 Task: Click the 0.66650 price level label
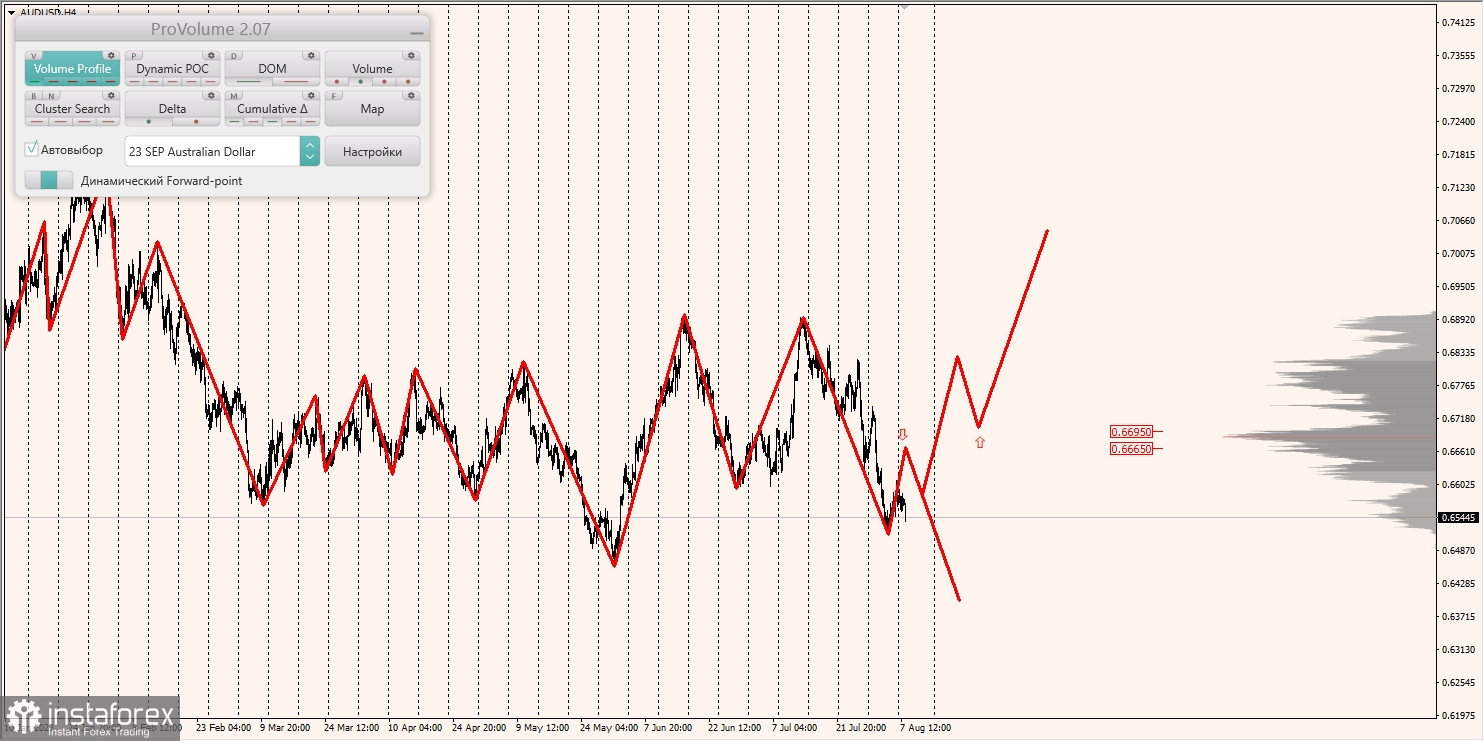click(x=1131, y=449)
